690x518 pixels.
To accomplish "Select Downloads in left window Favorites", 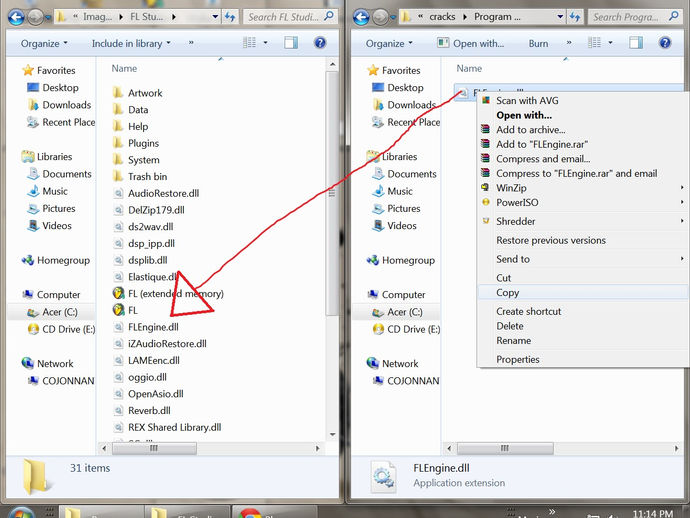I will click(59, 105).
